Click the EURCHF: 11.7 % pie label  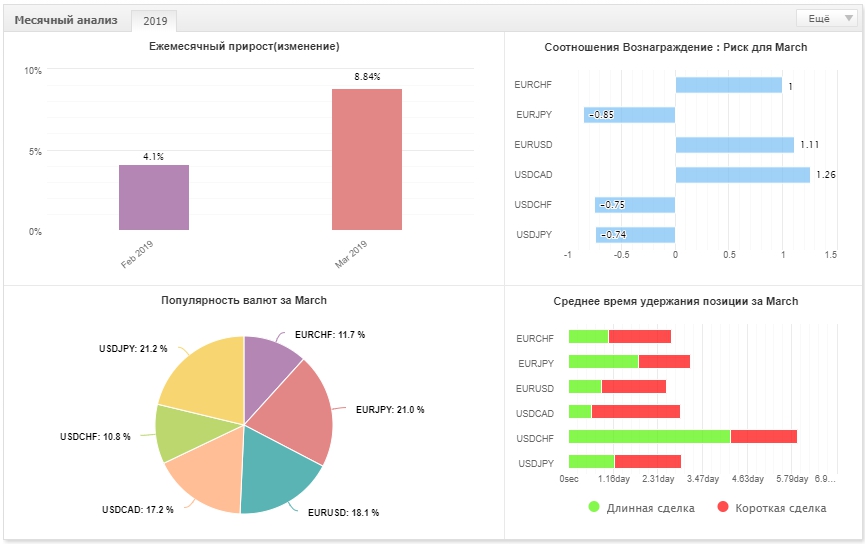330,335
